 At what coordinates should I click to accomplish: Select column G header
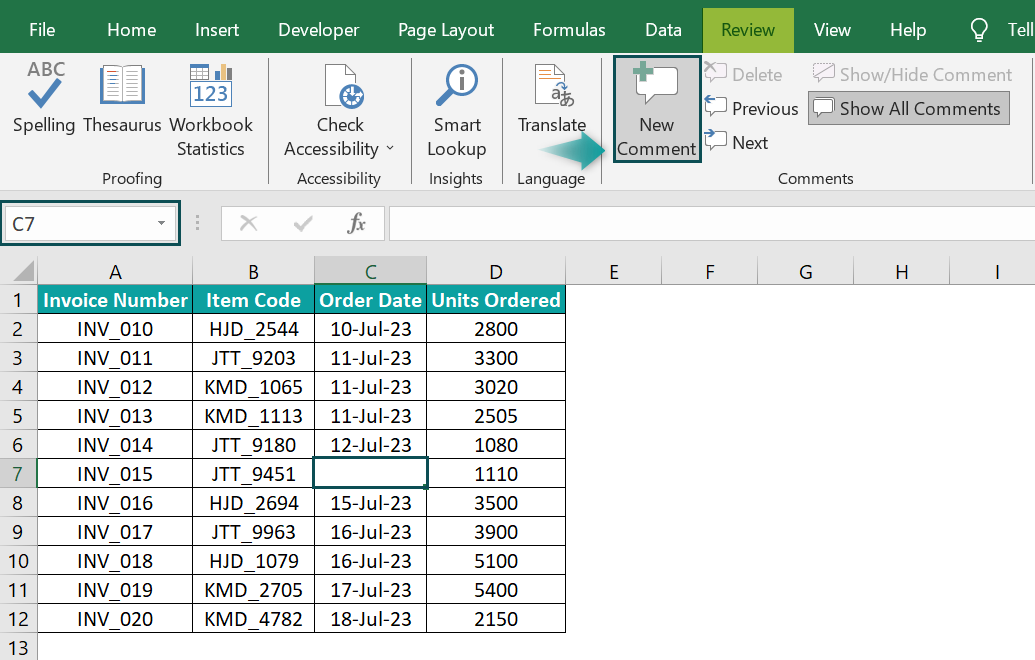click(805, 271)
